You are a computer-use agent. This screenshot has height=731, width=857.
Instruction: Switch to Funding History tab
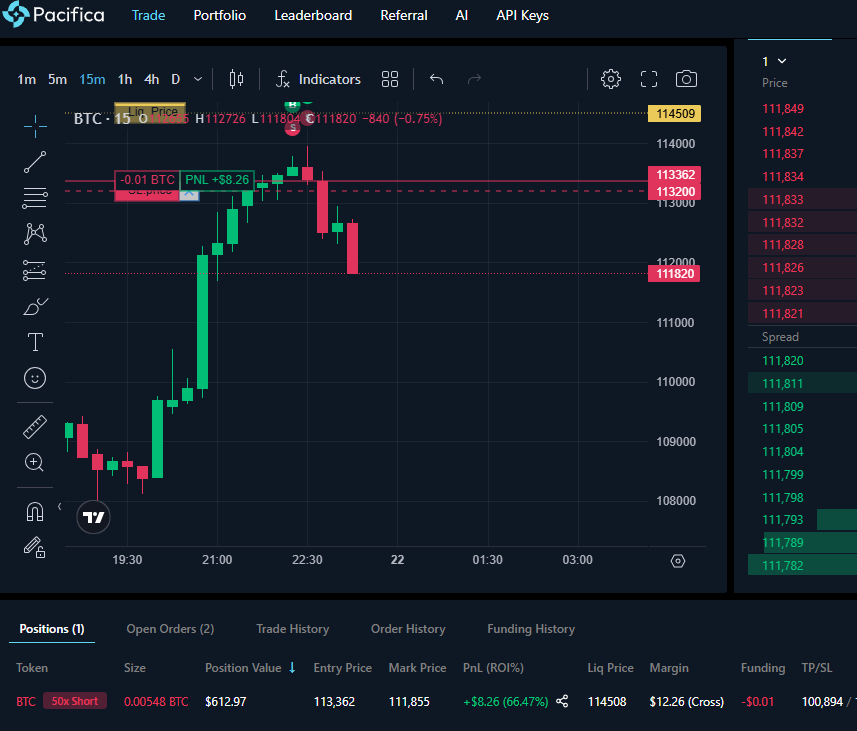[531, 629]
